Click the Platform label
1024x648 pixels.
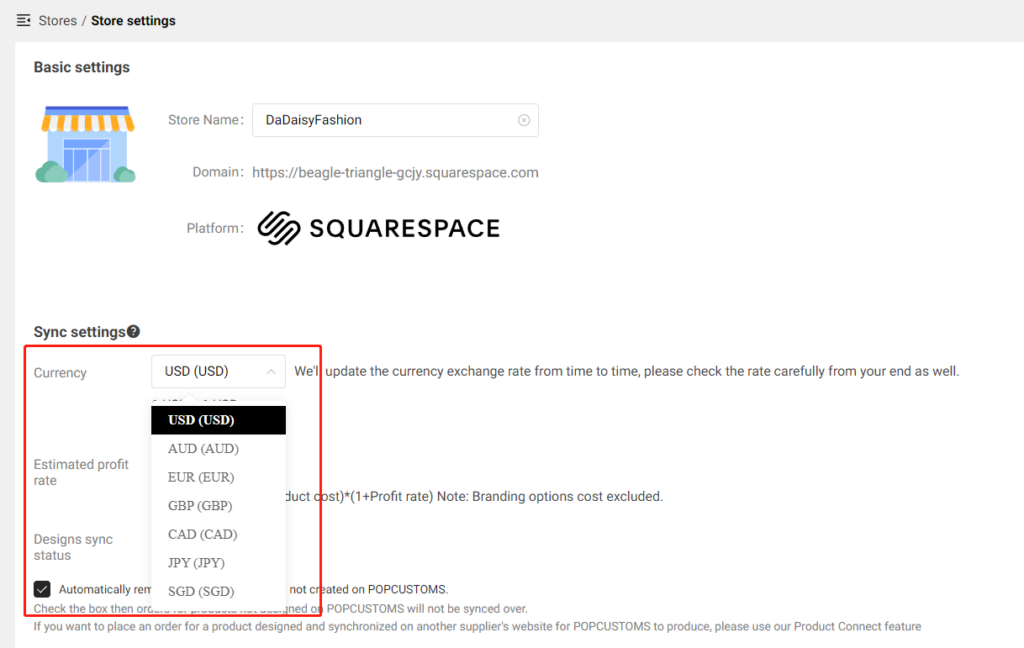point(215,228)
